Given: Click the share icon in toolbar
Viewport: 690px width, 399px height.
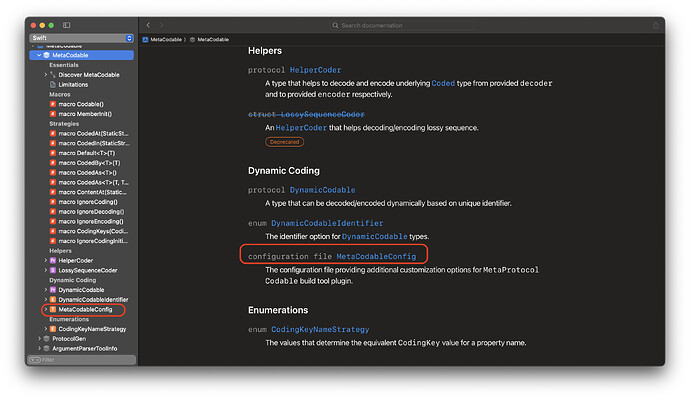Looking at the screenshot, I should pos(656,25).
